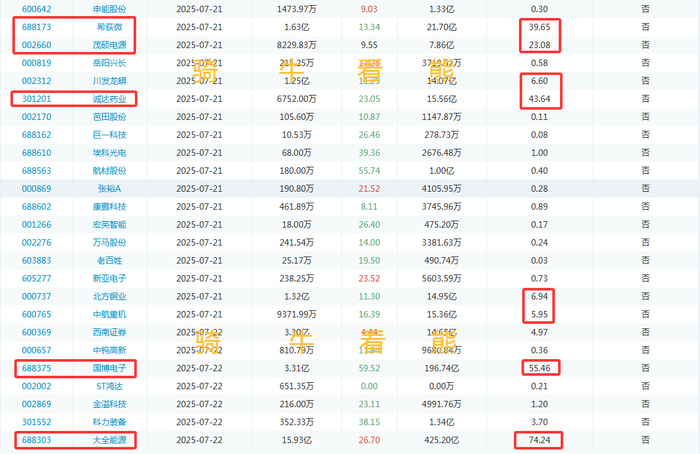Select the 425.20亿 amount cell
700x454 pixels.
(x=442, y=440)
